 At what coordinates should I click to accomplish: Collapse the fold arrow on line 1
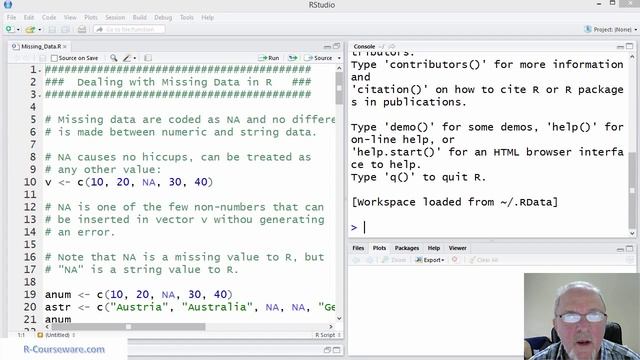pyautogui.click(x=40, y=71)
